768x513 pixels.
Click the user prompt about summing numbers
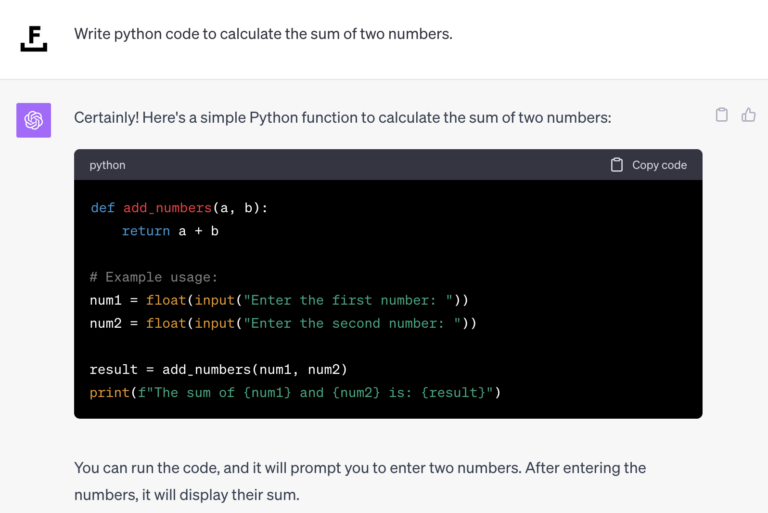coord(263,34)
